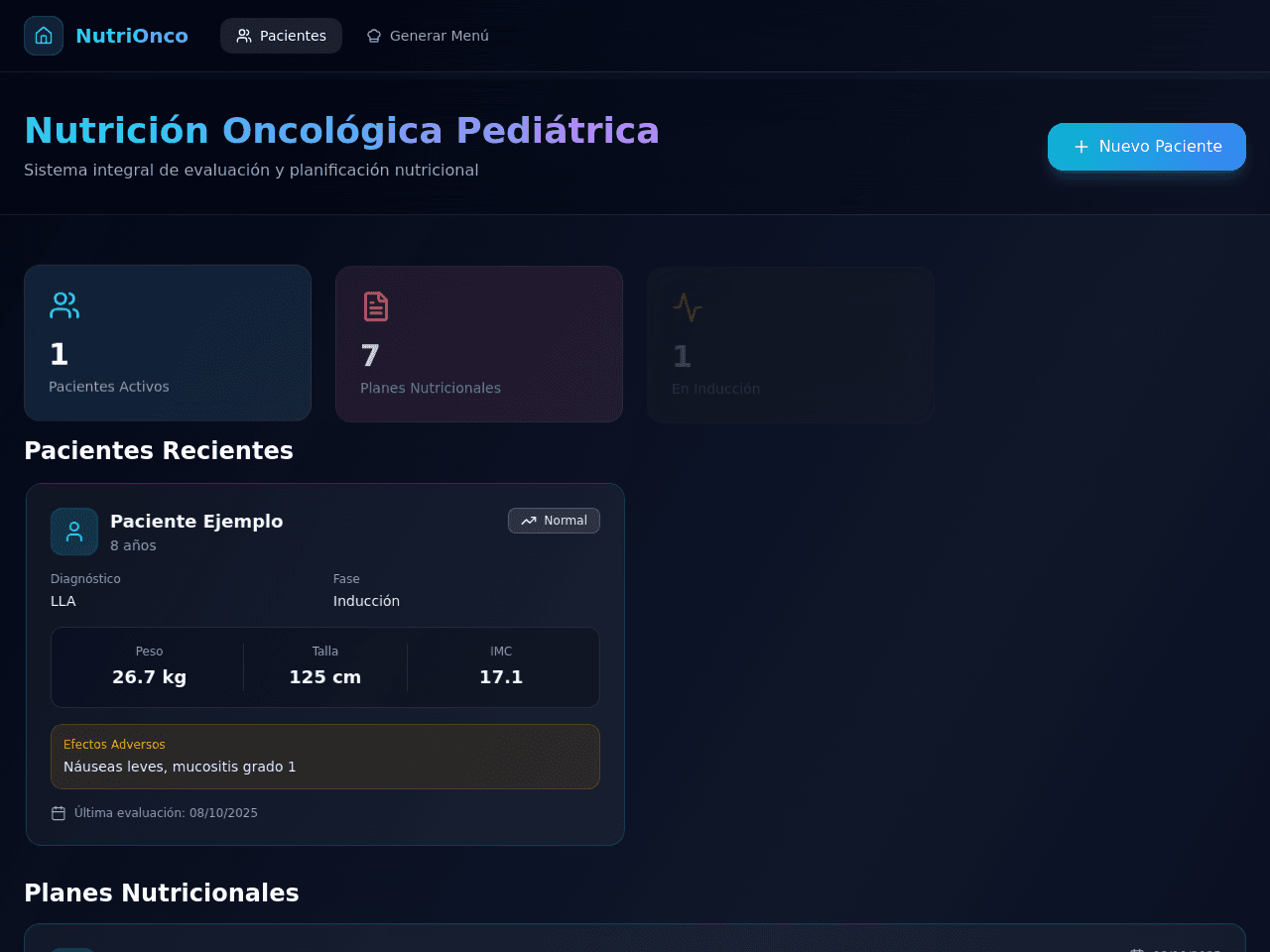Click the document icon in Planes Nutricionales card
The image size is (1270, 952).
click(376, 306)
